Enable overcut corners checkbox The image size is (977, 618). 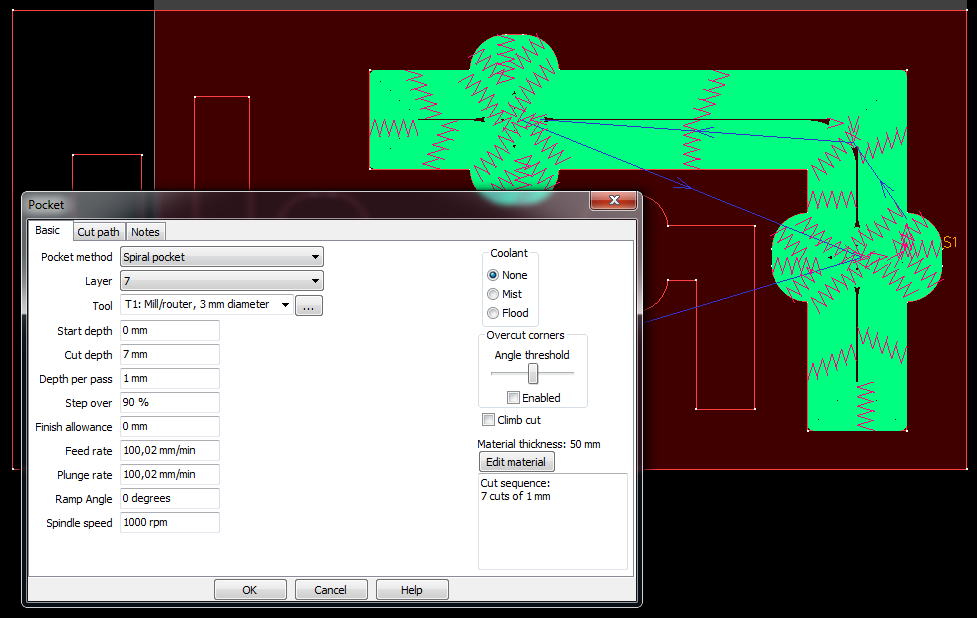click(513, 398)
